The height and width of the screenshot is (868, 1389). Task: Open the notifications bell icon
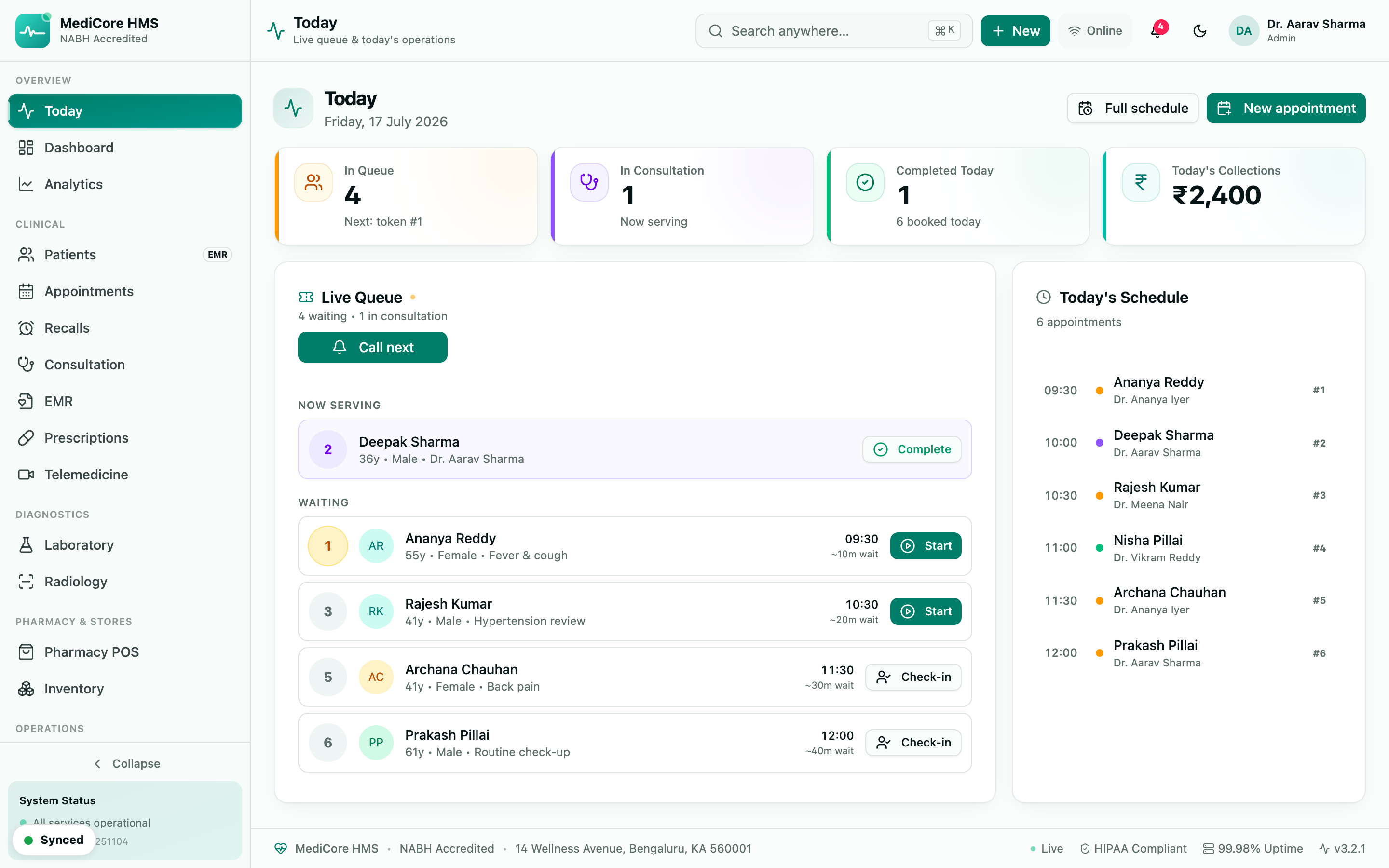point(1156,31)
